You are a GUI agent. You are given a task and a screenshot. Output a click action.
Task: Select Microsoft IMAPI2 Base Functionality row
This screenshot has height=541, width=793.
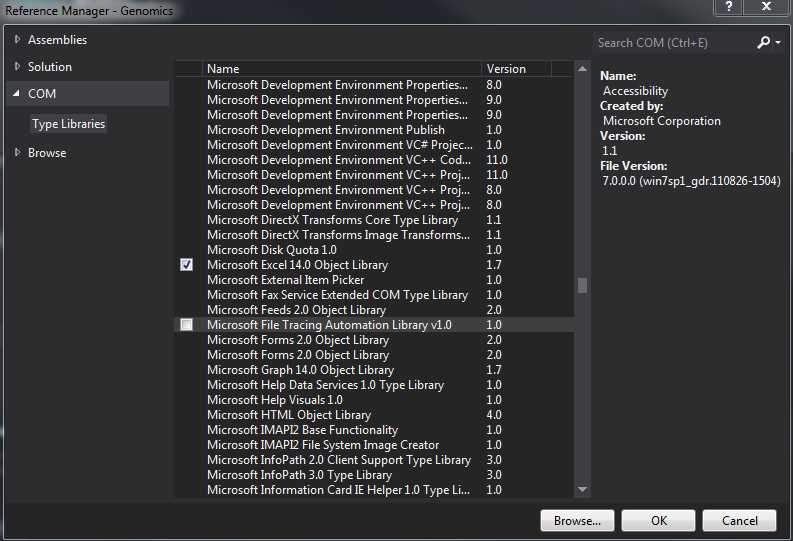click(x=374, y=430)
